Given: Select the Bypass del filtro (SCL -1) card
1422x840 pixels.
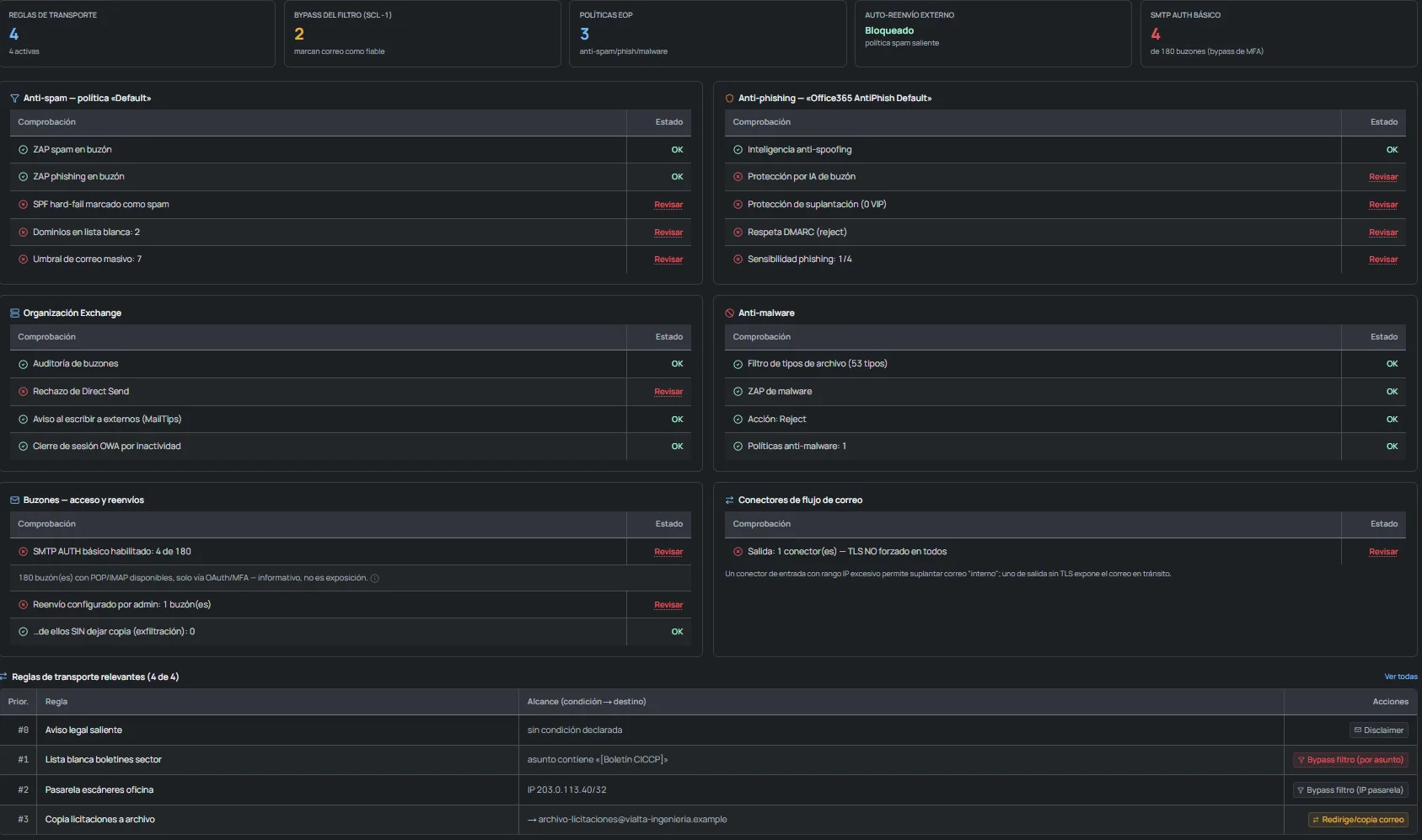Looking at the screenshot, I should pyautogui.click(x=422, y=34).
